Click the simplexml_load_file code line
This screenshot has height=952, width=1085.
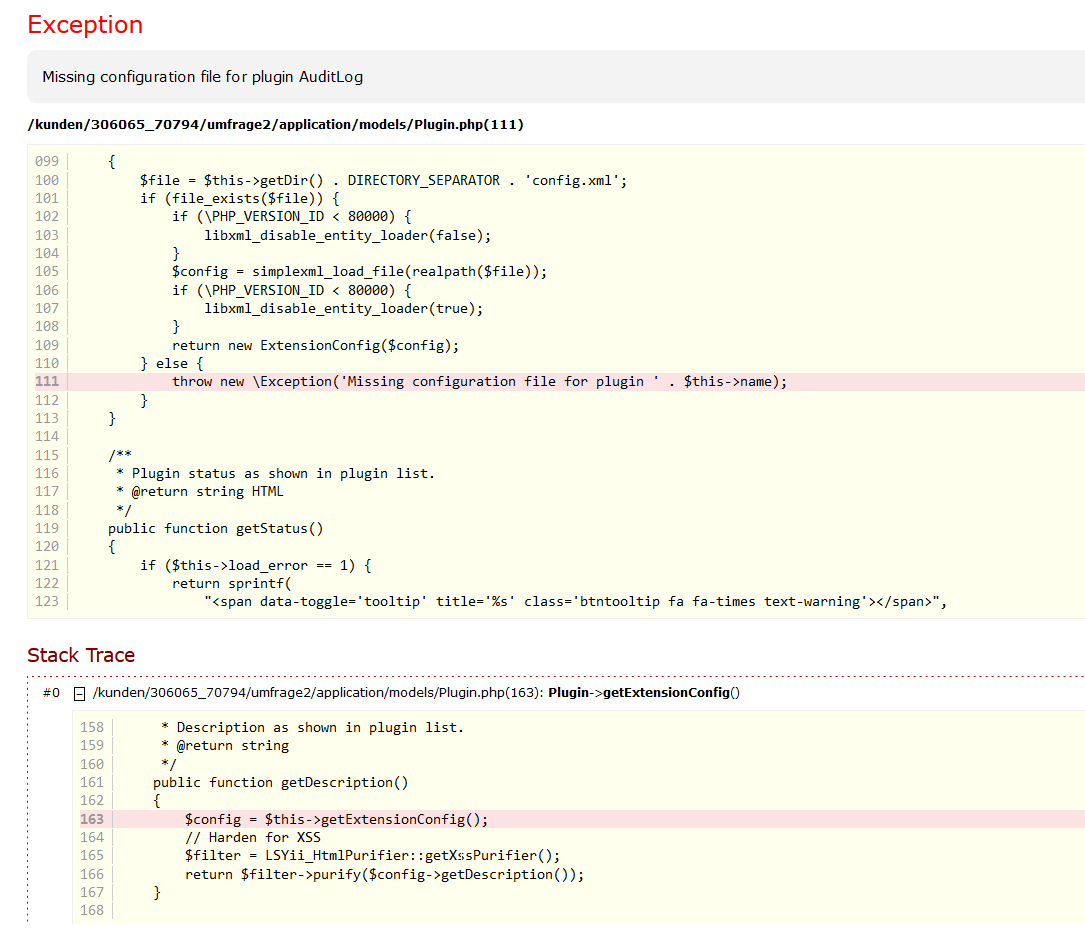[359, 272]
